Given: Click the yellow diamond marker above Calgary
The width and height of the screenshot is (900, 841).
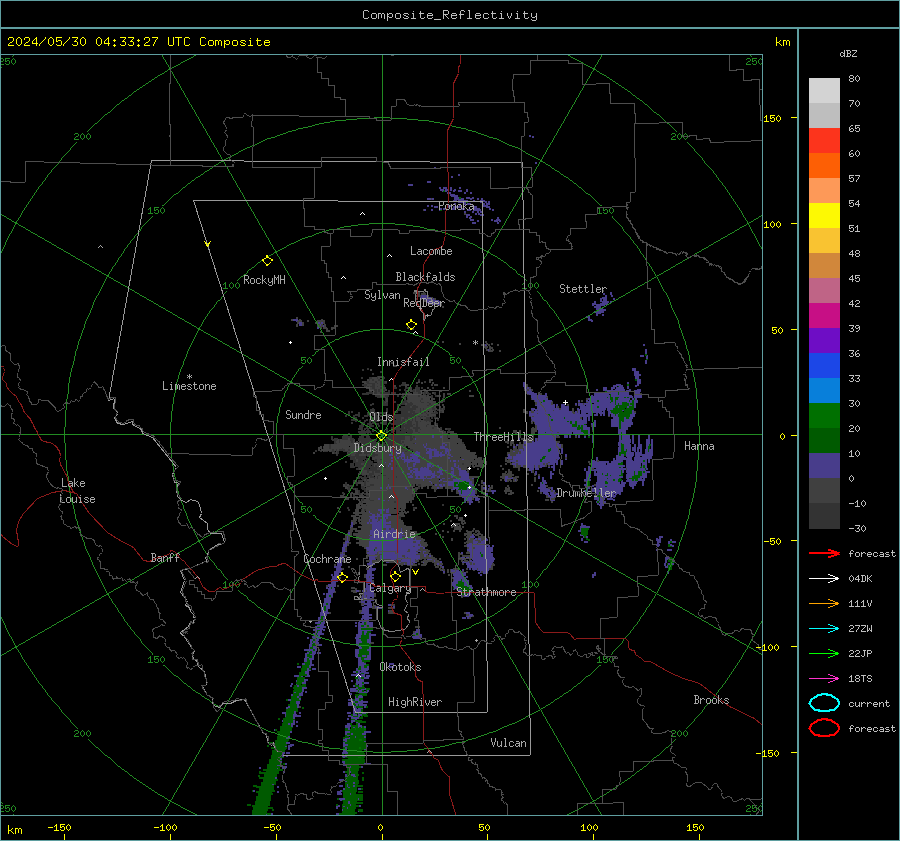Looking at the screenshot, I should pyautogui.click(x=395, y=576).
